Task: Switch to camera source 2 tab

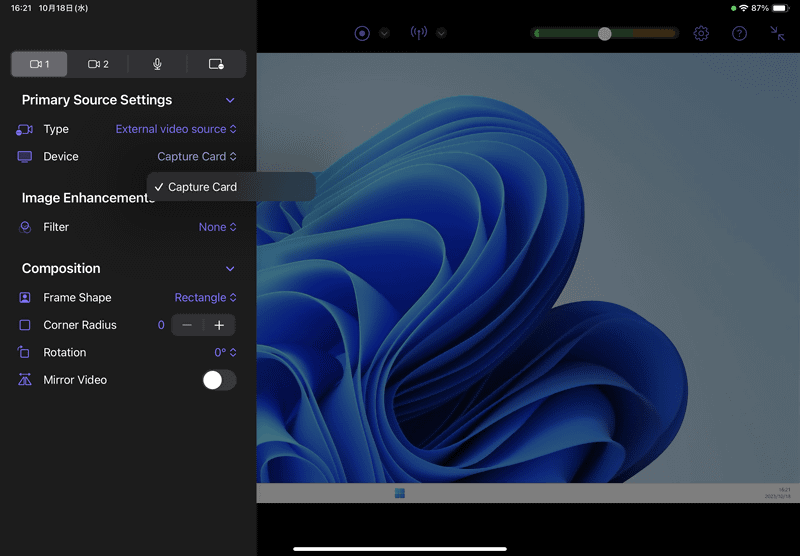Action: (98, 64)
